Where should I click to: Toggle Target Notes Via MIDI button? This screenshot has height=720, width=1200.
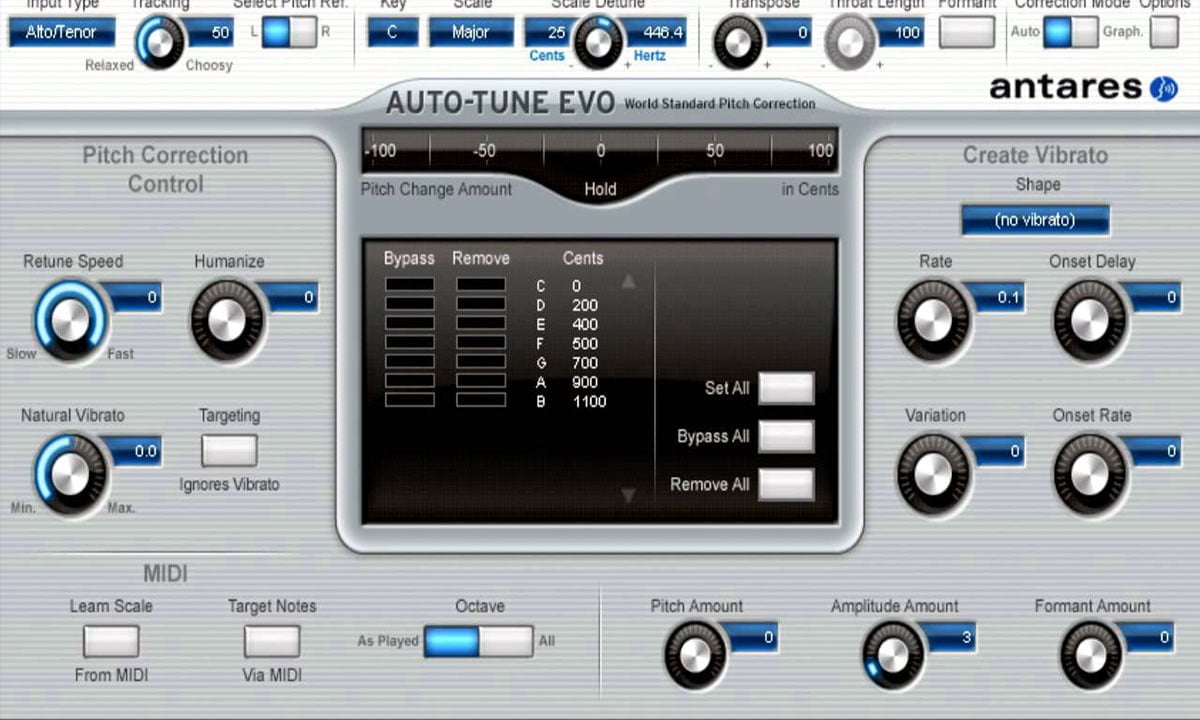[272, 641]
